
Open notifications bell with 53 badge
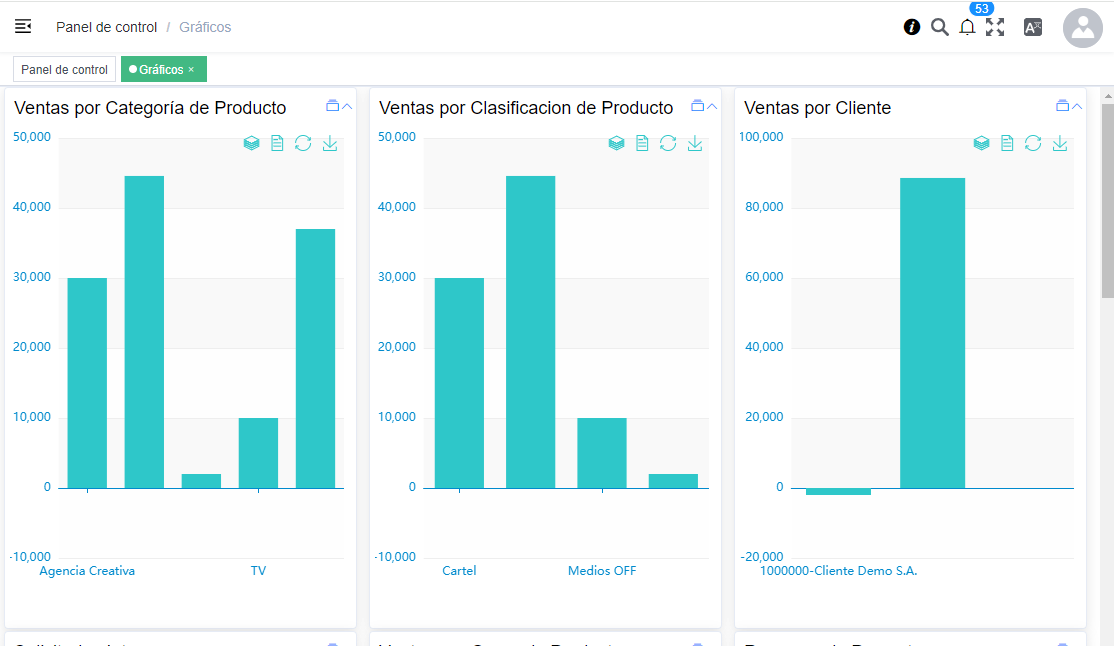click(967, 27)
